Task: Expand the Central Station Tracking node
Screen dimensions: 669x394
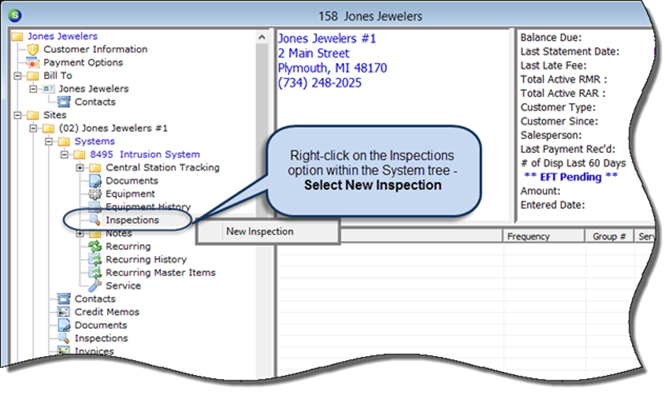Action: (x=80, y=168)
